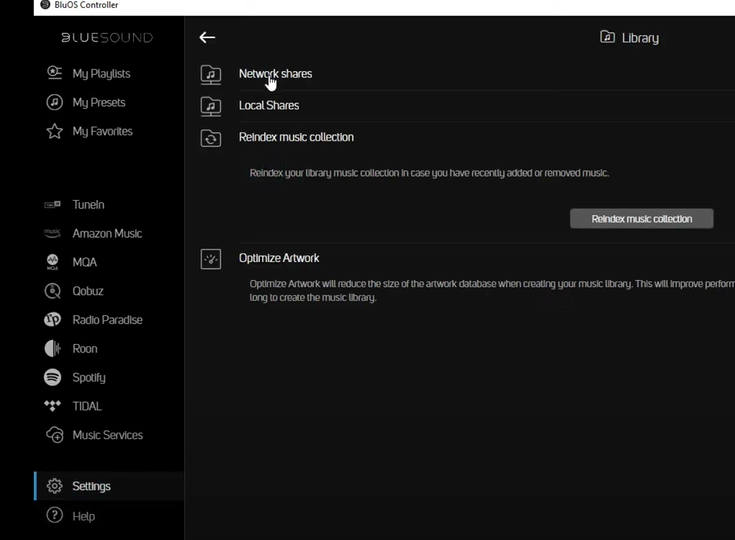Click the Help question mark icon
The width and height of the screenshot is (735, 540).
tap(54, 515)
